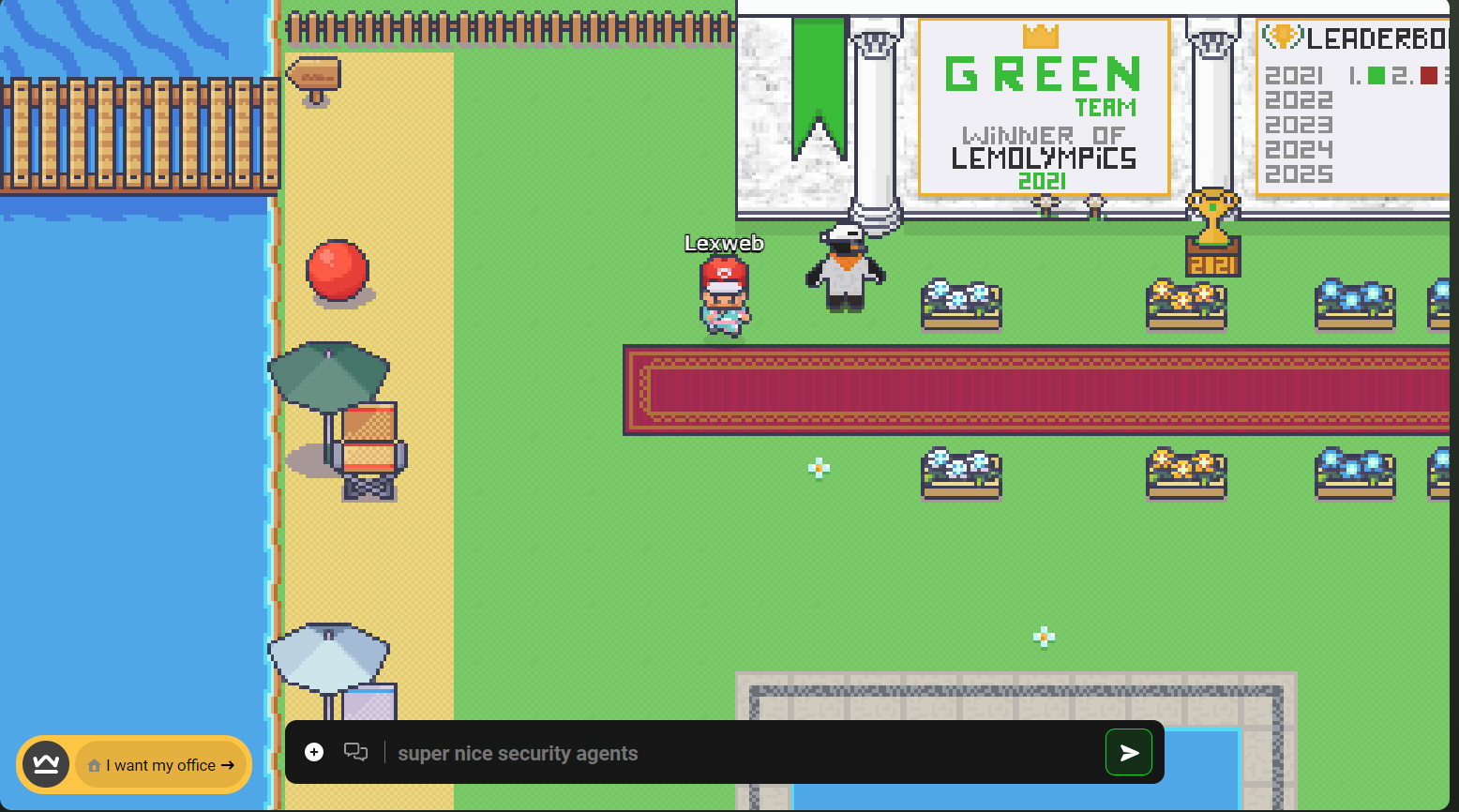The width and height of the screenshot is (1459, 812).
Task: Click the Lexweb player avatar
Action: coord(724,297)
